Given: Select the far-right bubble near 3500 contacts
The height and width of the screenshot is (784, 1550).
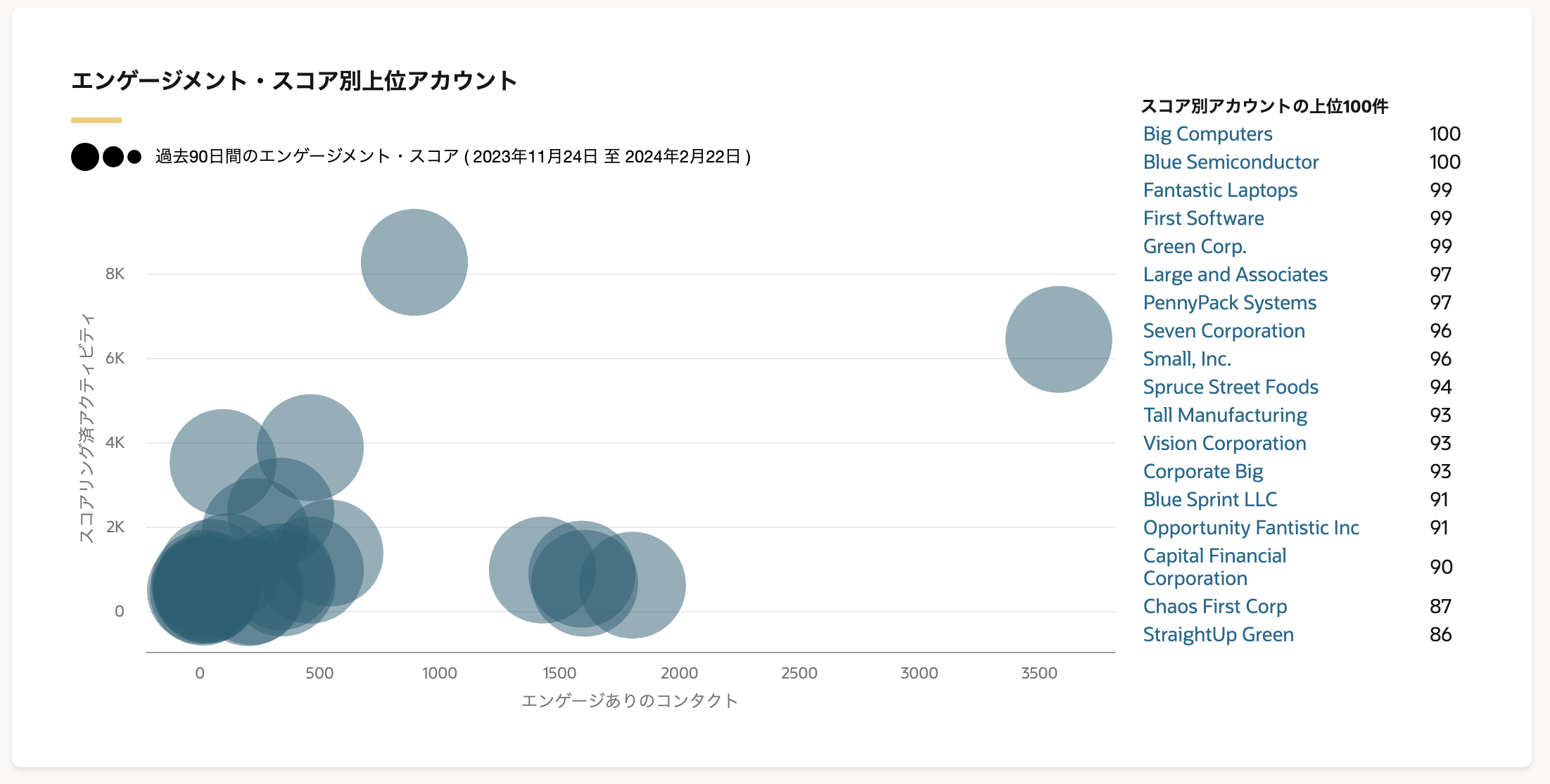Looking at the screenshot, I should click(x=1058, y=340).
